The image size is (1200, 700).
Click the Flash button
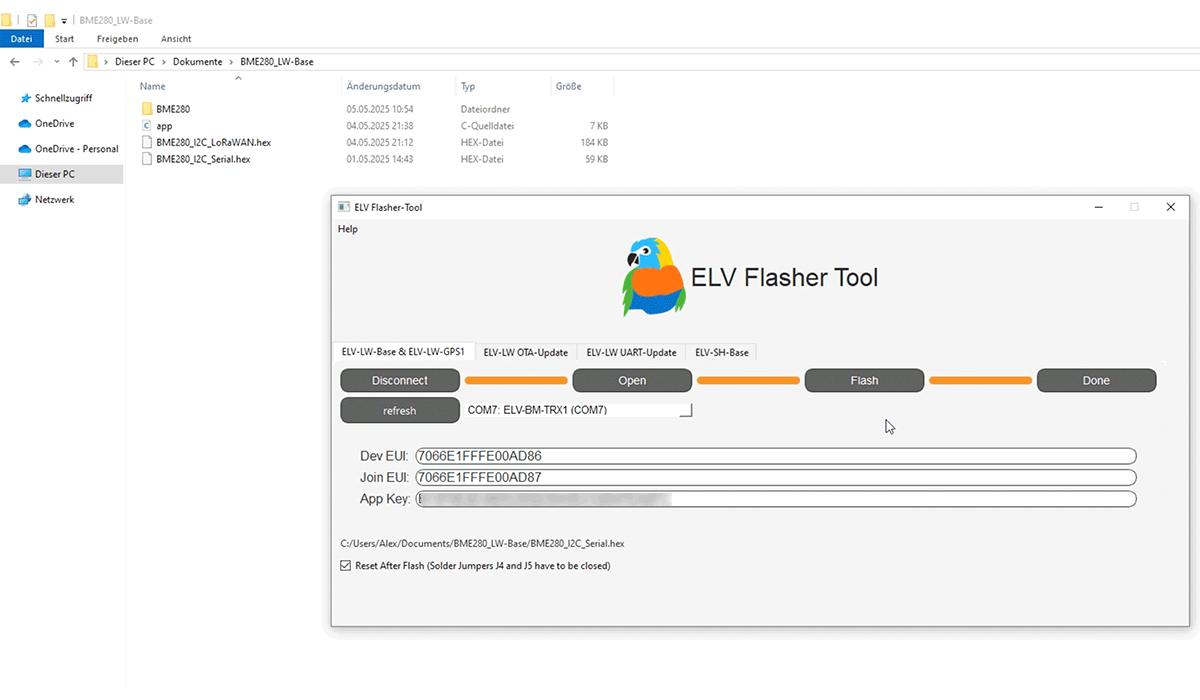[x=864, y=380]
